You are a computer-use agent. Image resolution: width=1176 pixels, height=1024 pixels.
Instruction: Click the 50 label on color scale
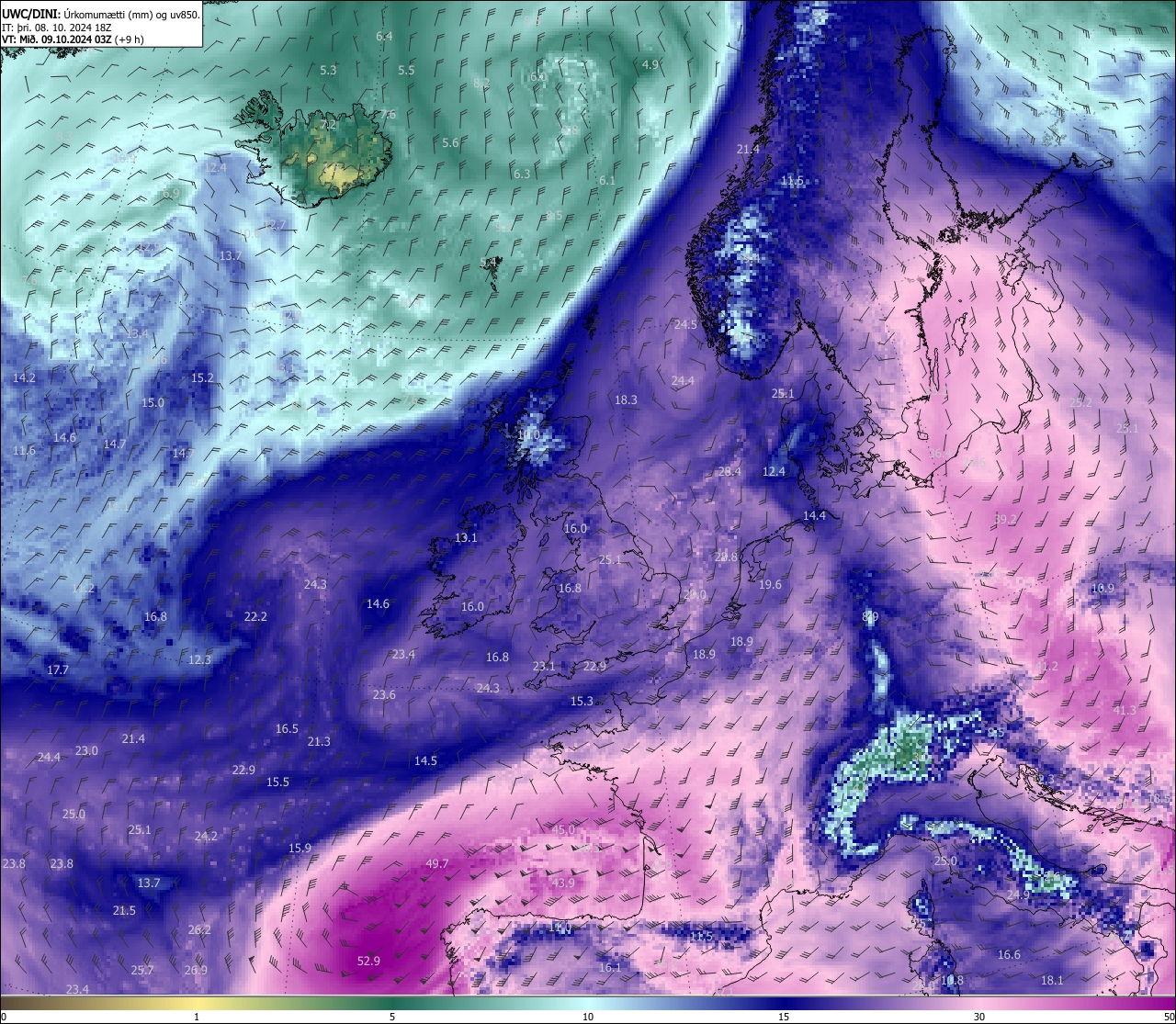tap(1169, 1017)
